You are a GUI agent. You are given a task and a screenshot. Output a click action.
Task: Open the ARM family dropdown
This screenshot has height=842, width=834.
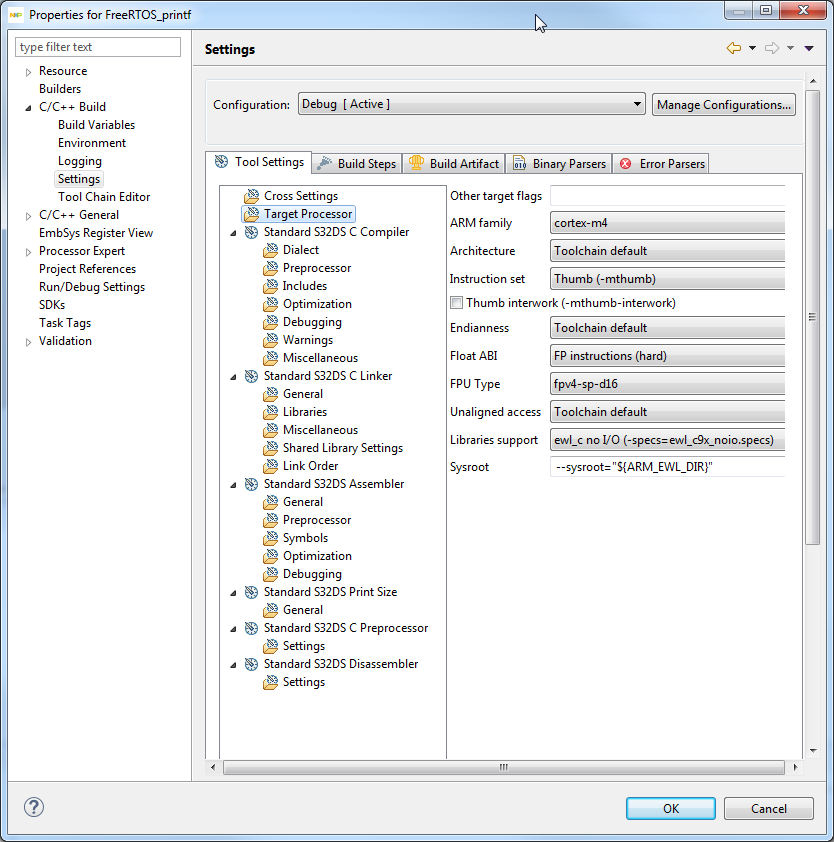click(668, 223)
